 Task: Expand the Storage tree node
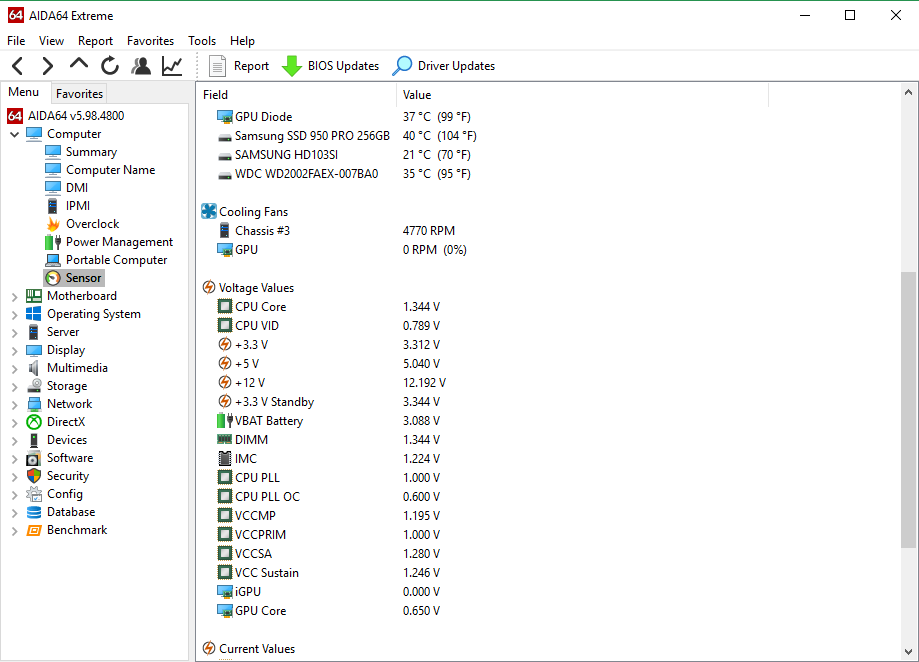click(x=15, y=387)
